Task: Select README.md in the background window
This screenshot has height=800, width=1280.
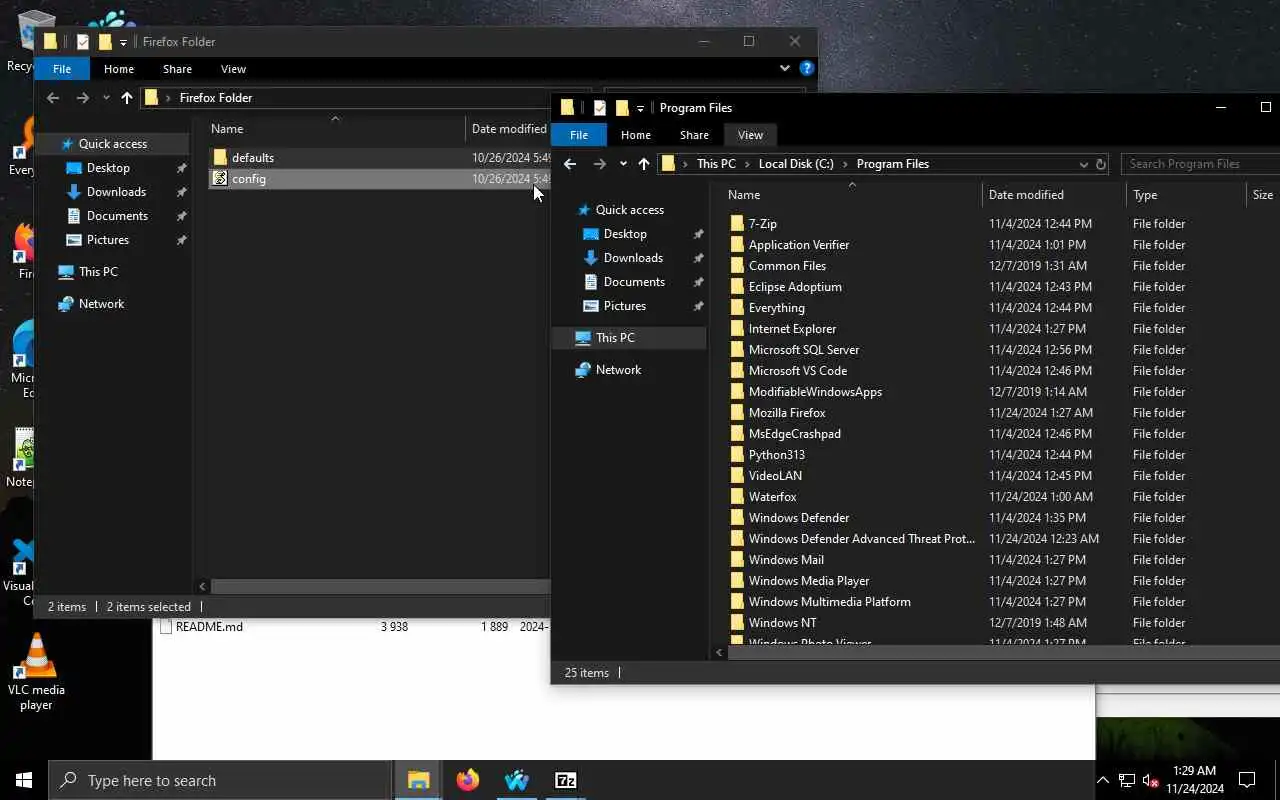Action: 209,627
